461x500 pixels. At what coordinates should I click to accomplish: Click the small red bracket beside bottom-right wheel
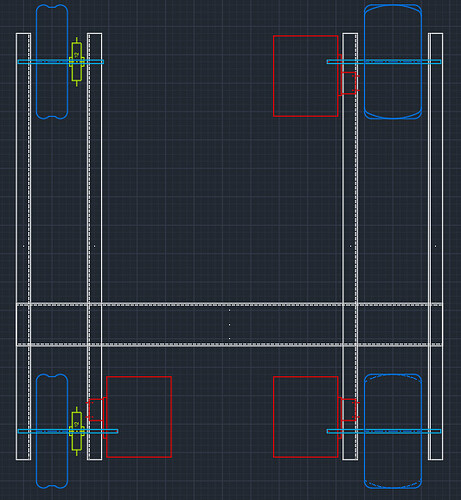point(349,410)
